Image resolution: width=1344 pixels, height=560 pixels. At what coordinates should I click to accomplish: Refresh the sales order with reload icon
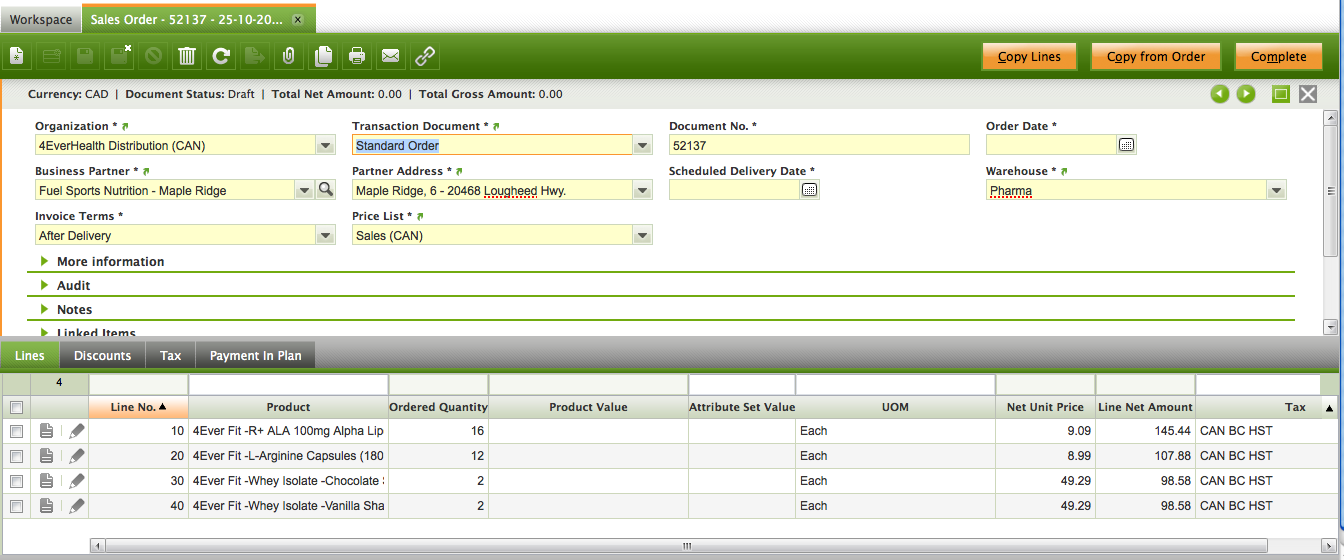pos(221,57)
